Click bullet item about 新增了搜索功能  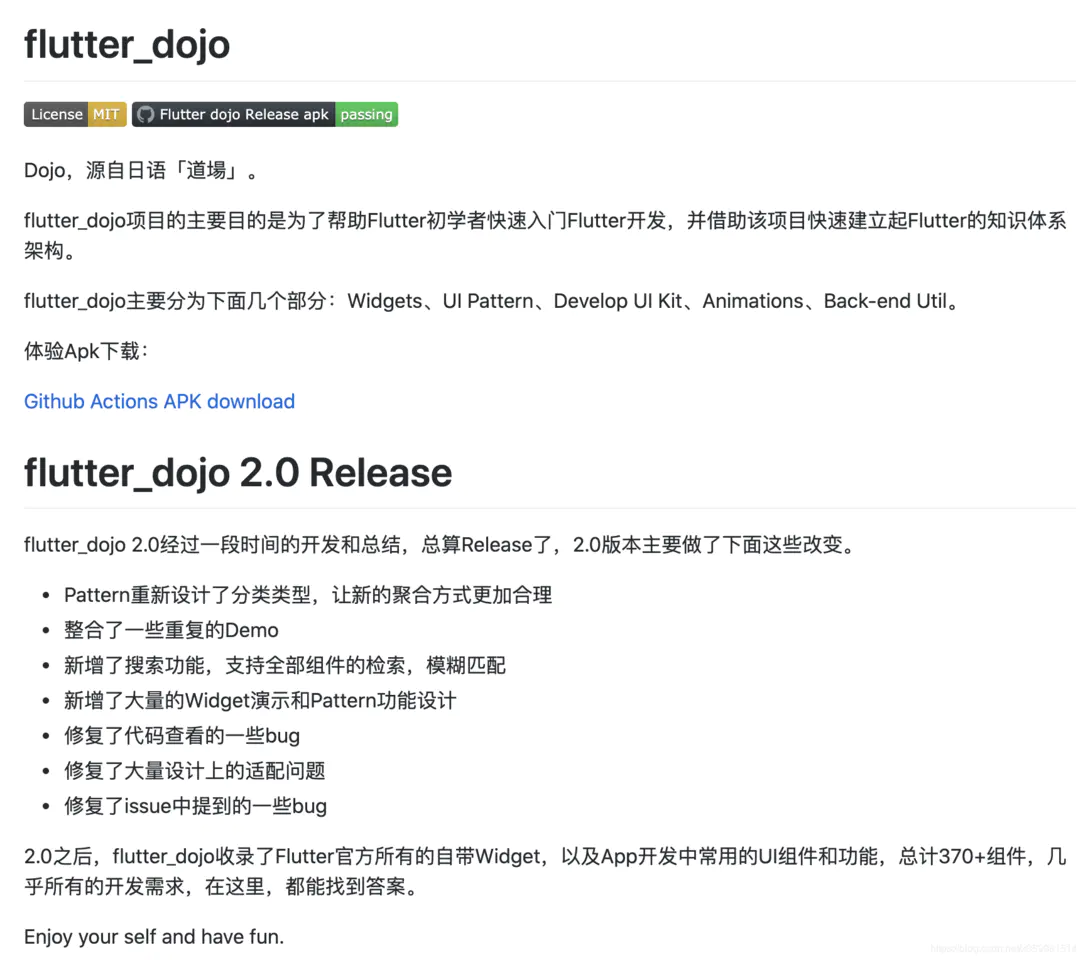(x=285, y=665)
